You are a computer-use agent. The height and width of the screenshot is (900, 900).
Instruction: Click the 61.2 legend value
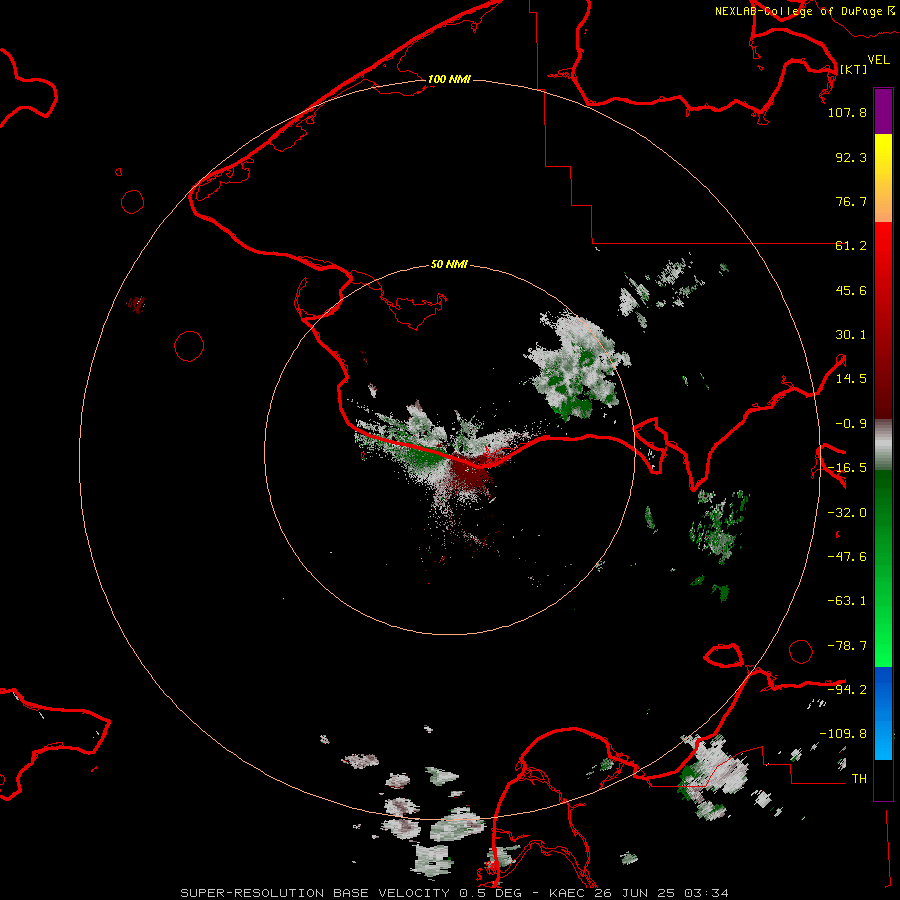coord(851,246)
